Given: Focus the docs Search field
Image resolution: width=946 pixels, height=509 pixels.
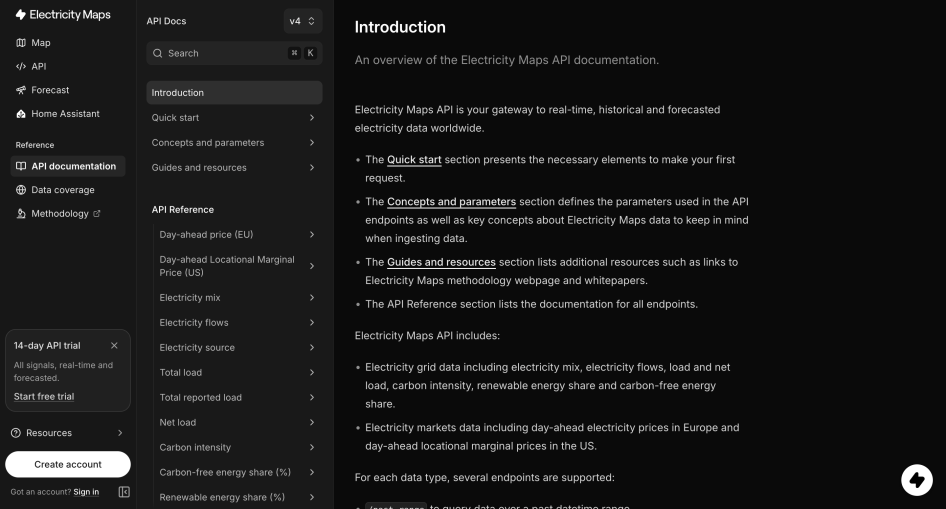Looking at the screenshot, I should pyautogui.click(x=234, y=53).
